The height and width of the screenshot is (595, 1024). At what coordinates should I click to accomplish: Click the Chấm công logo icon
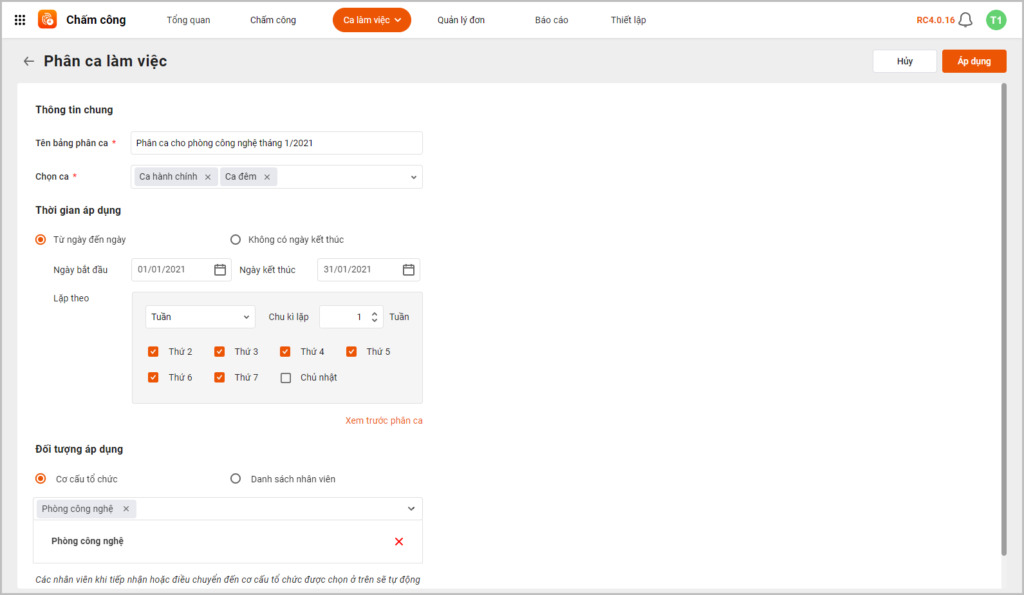(x=47, y=20)
